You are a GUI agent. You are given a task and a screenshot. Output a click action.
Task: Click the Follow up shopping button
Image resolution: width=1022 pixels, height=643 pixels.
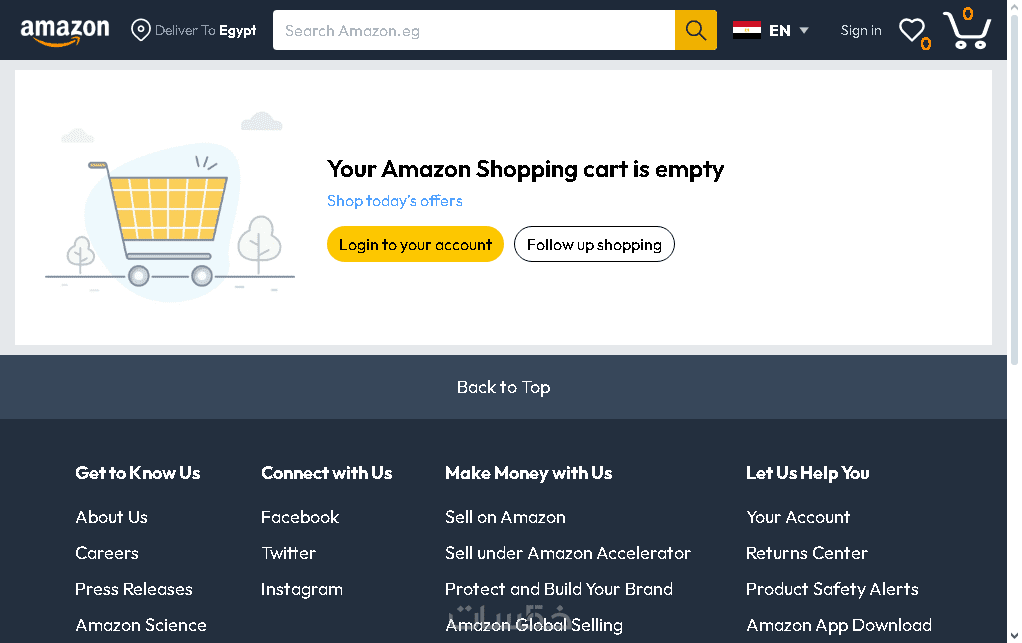pyautogui.click(x=594, y=245)
